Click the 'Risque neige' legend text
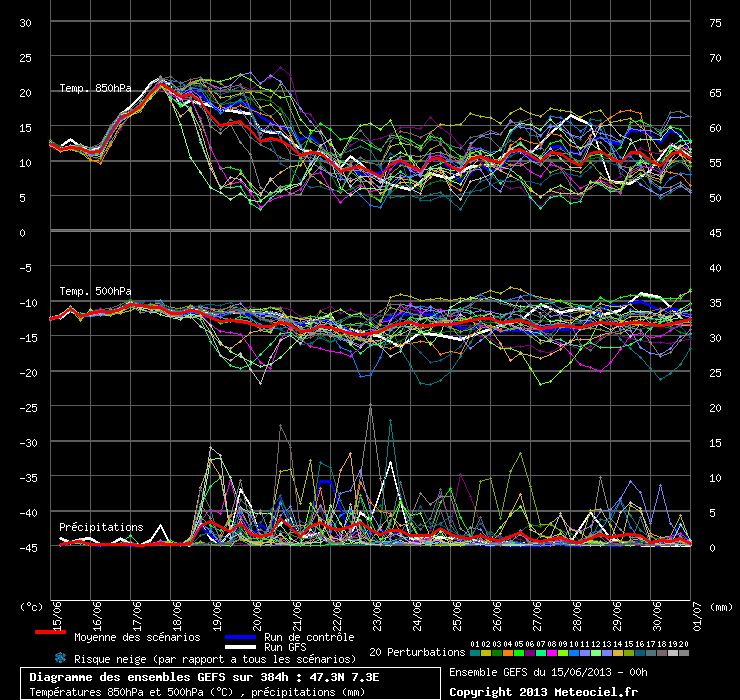 tap(215, 659)
